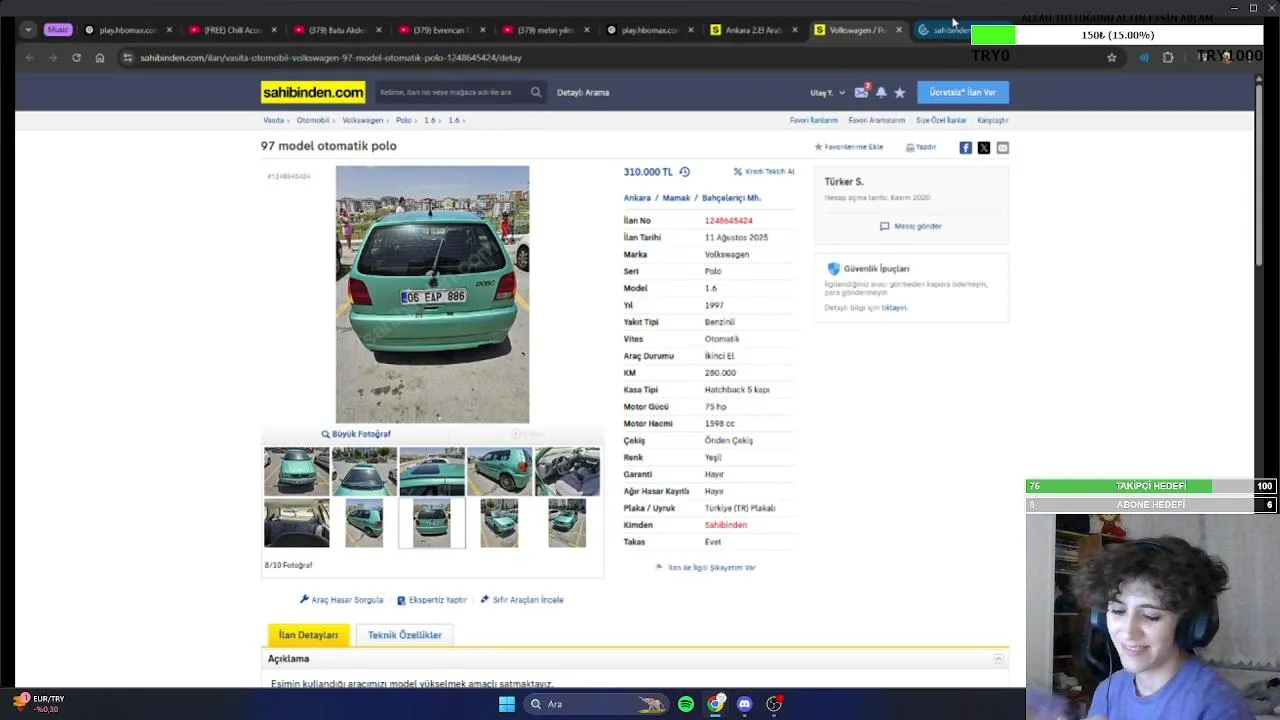Click Favori İlanlarım link
Viewport: 1280px width, 720px height.
(814, 120)
